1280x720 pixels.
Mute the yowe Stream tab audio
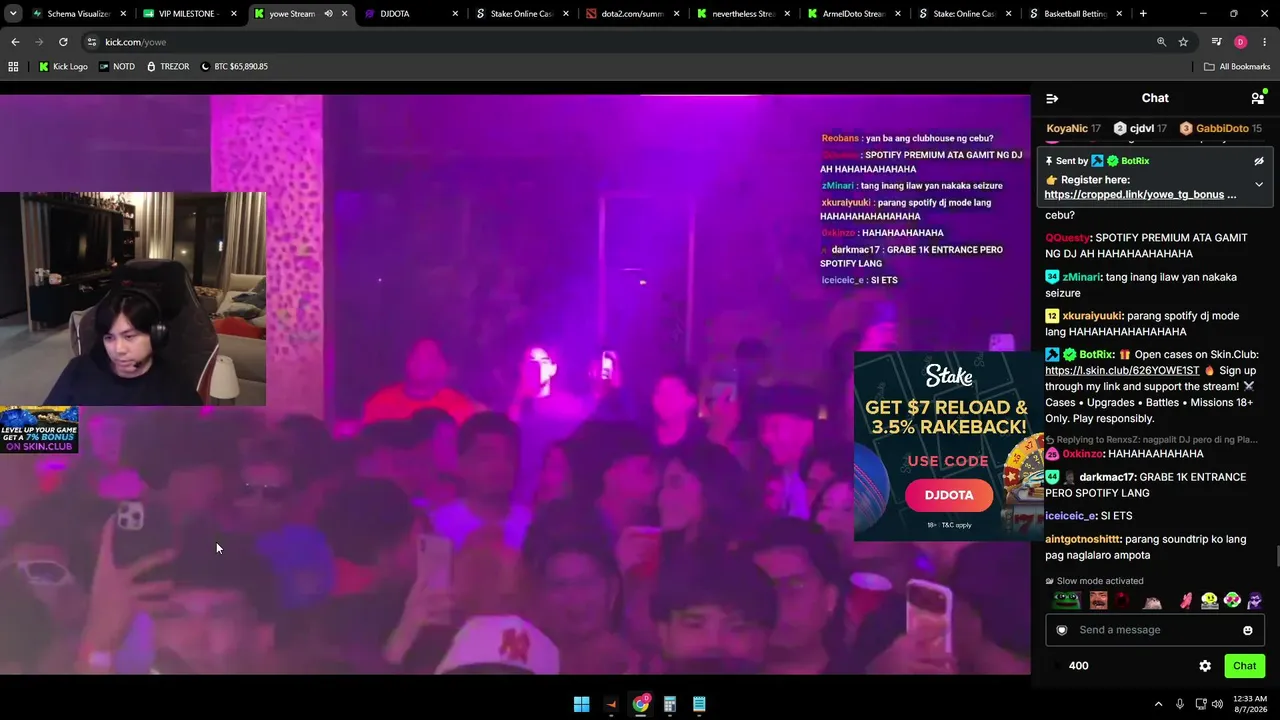point(328,14)
